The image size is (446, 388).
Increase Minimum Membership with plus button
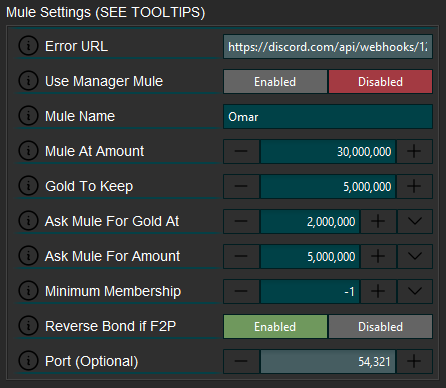pyautogui.click(x=378, y=291)
